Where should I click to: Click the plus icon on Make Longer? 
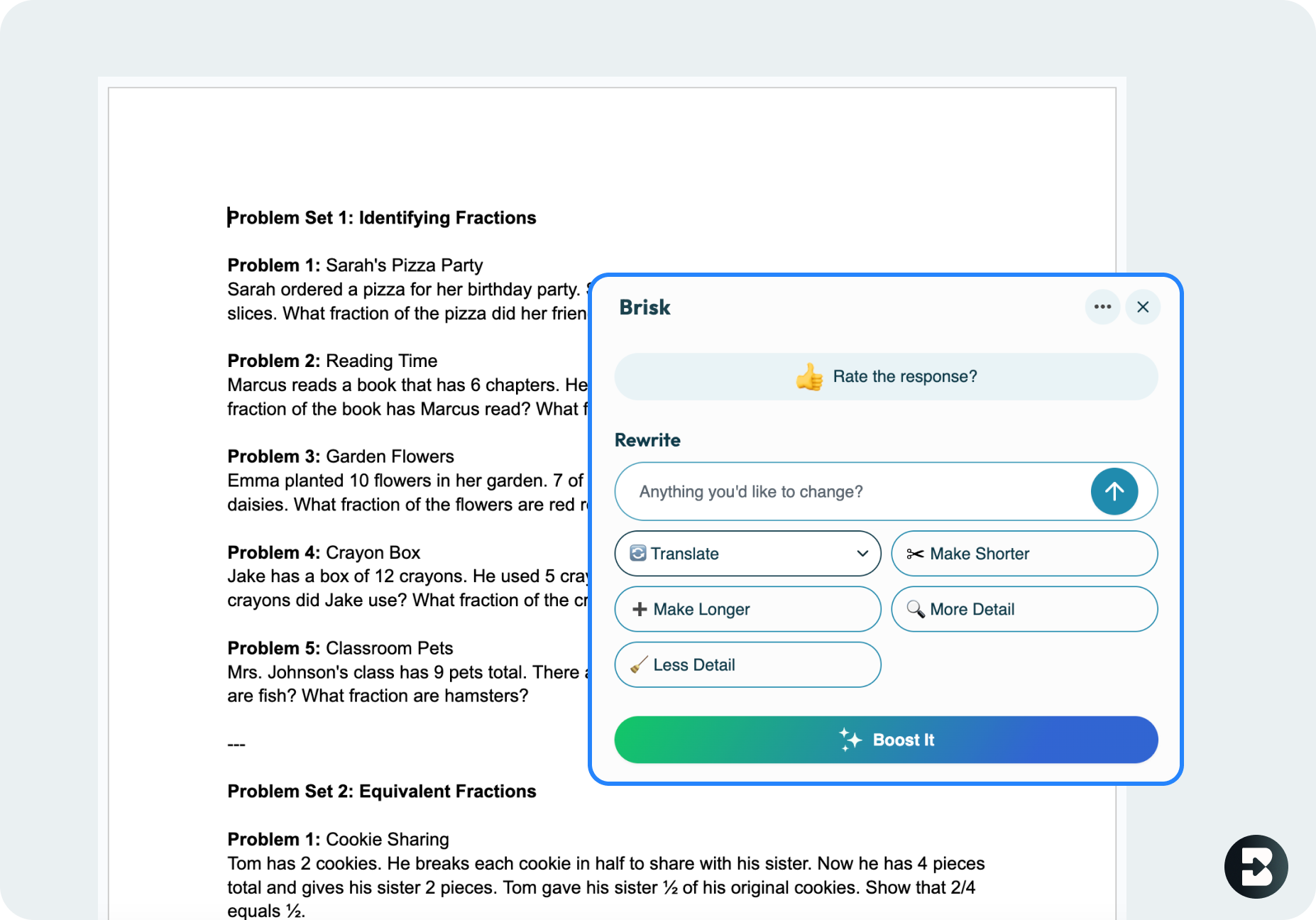tap(640, 609)
